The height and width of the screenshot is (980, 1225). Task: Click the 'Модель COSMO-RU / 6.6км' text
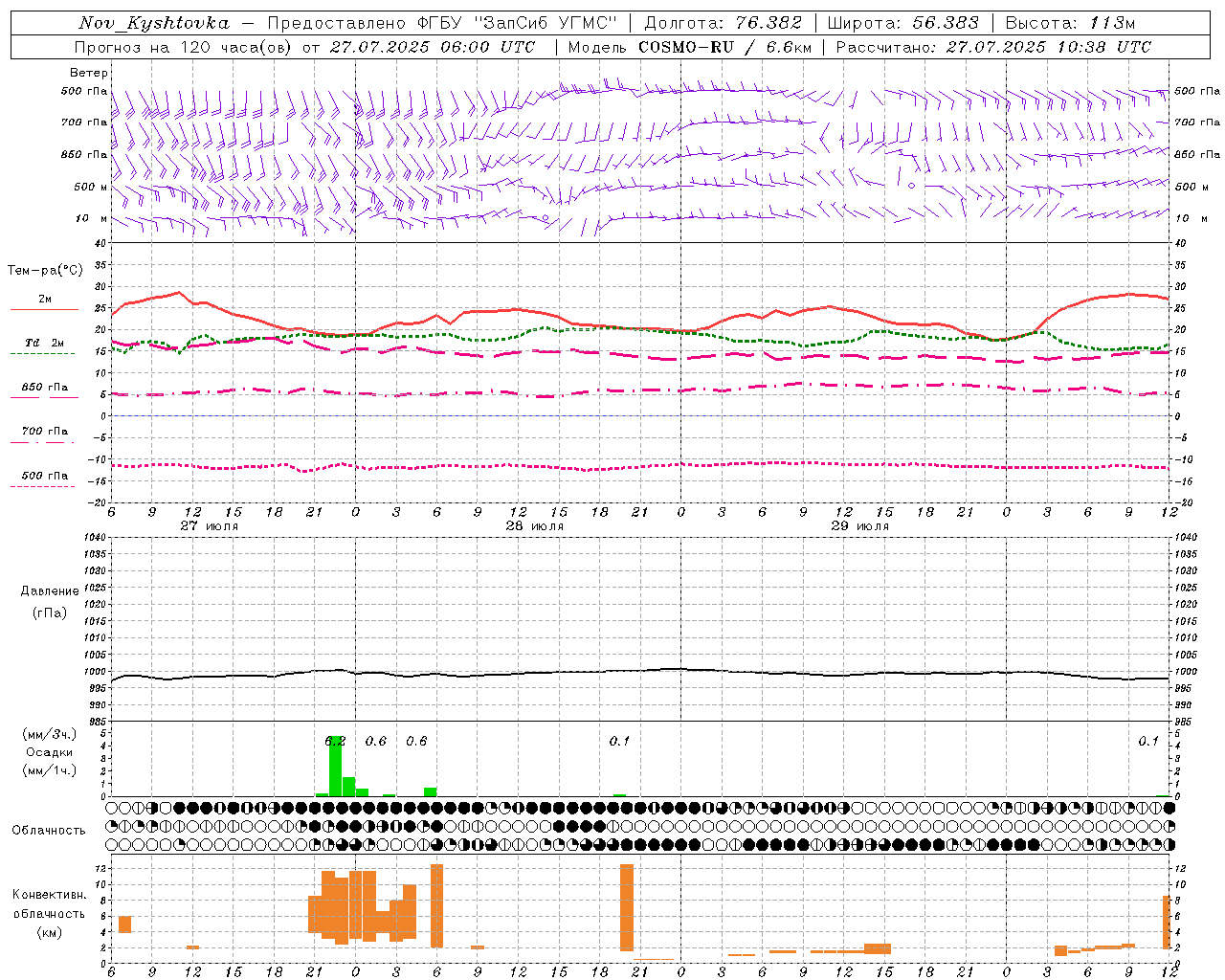pyautogui.click(x=688, y=47)
